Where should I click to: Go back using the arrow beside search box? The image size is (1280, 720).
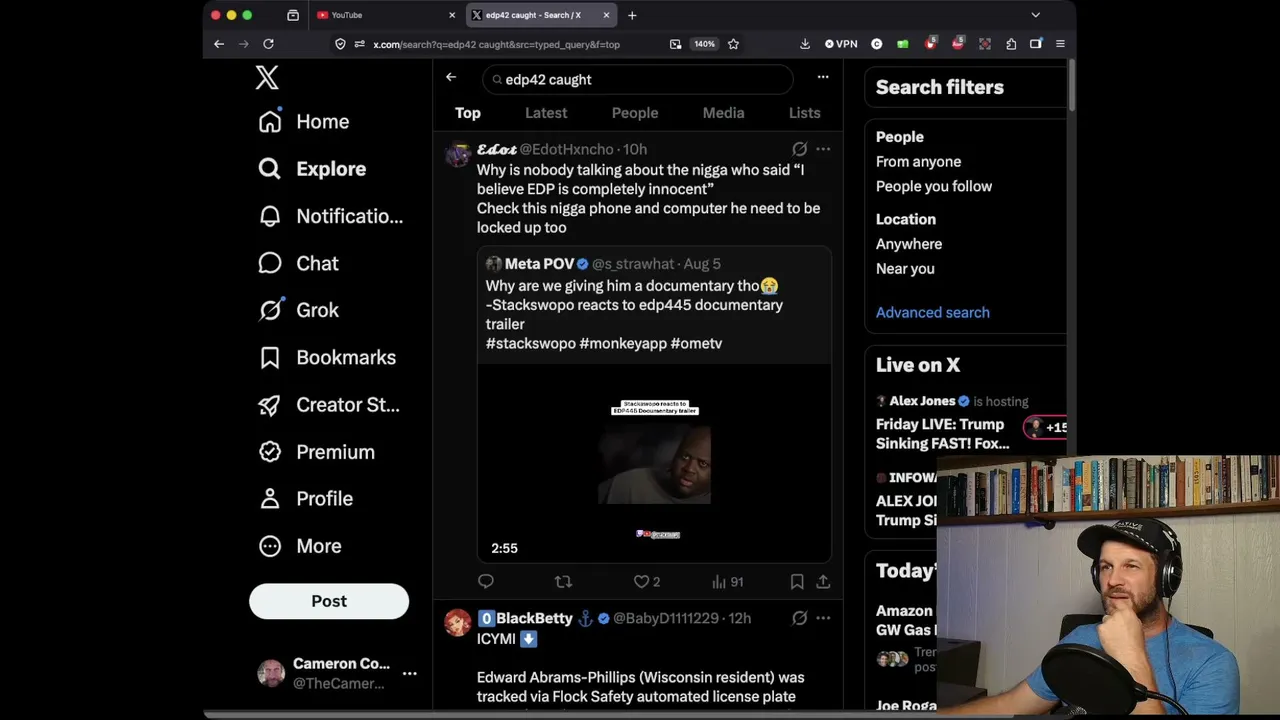(x=451, y=77)
